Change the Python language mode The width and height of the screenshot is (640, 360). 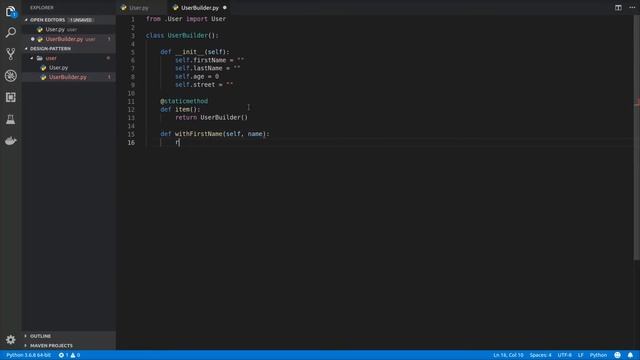(x=598, y=355)
